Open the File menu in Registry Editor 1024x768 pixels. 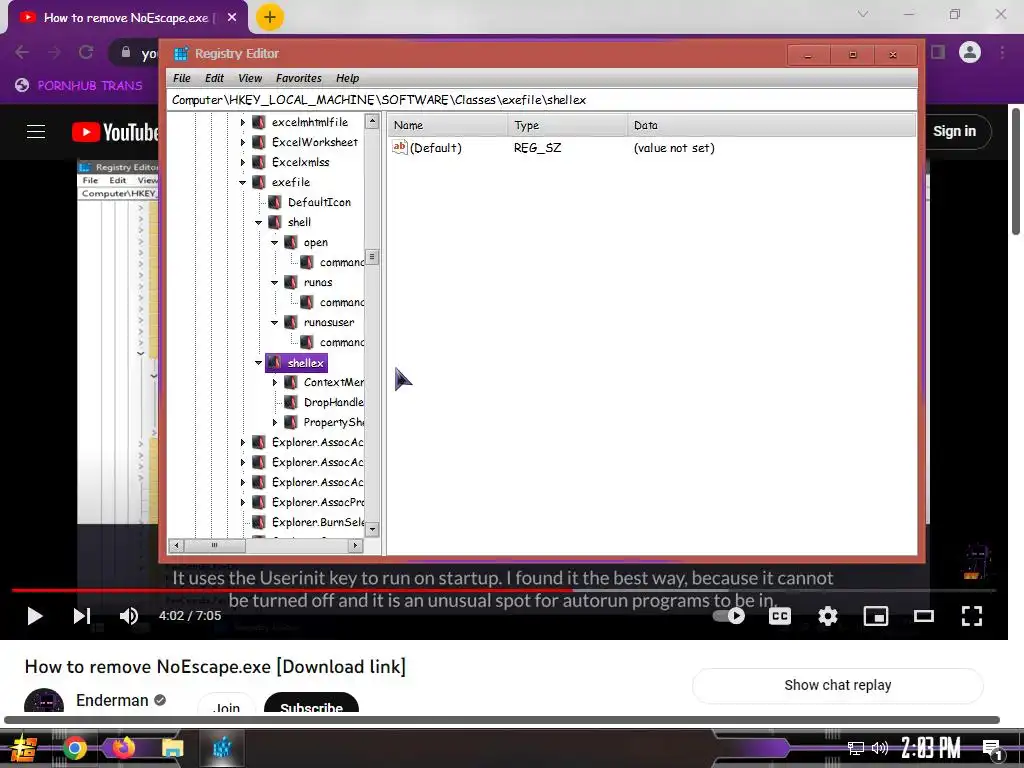pyautogui.click(x=182, y=78)
